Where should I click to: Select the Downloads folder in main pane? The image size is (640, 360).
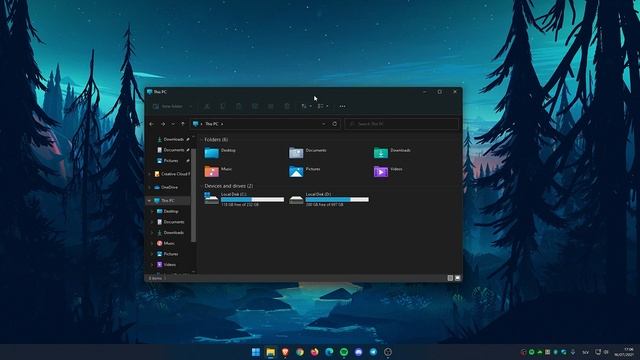[393, 152]
